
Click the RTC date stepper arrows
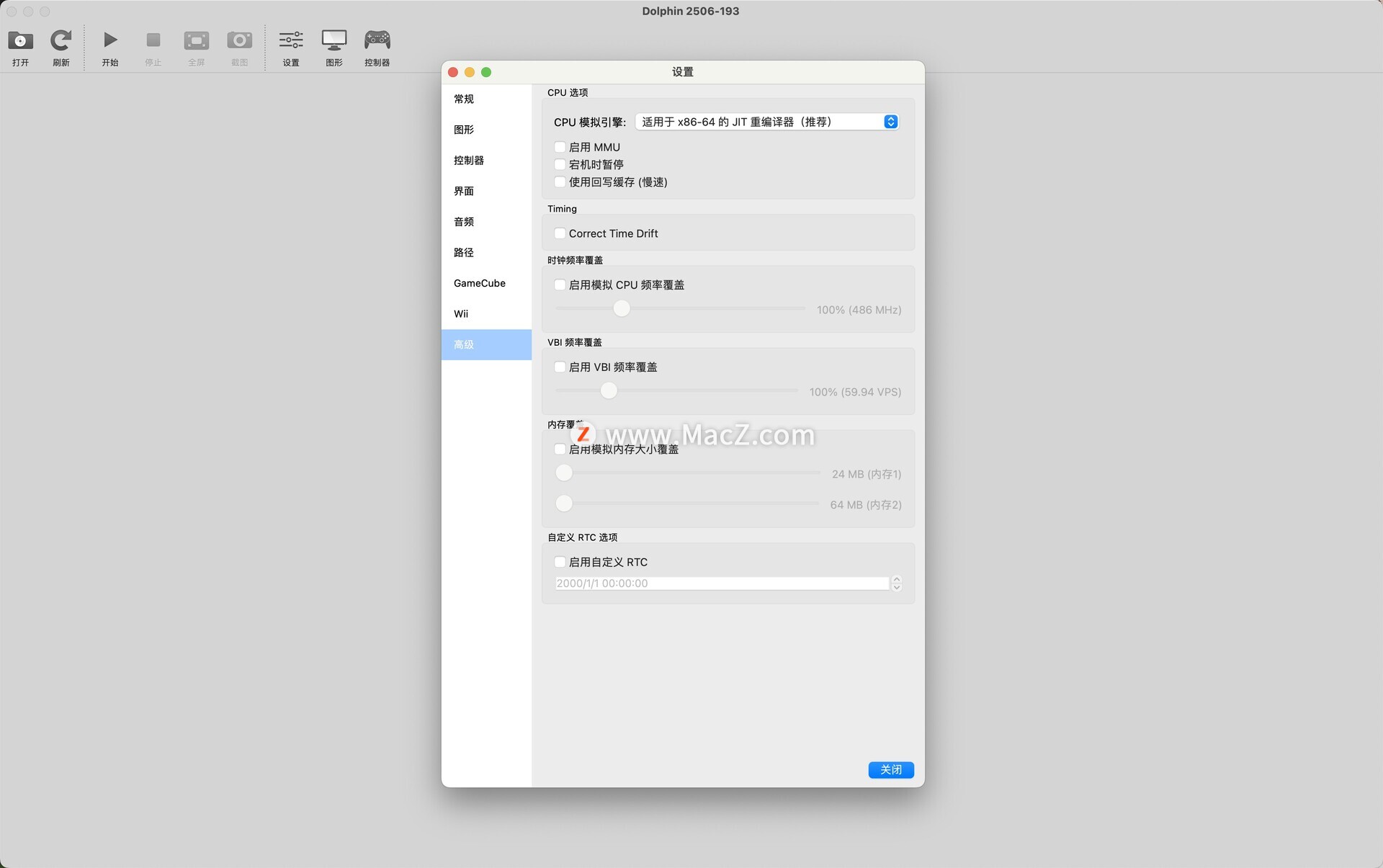[897, 583]
